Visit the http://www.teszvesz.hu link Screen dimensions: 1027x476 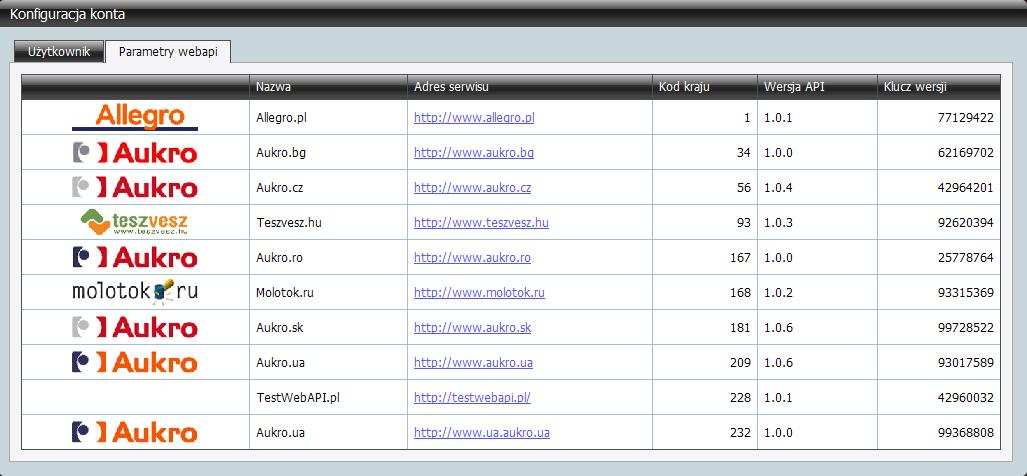481,223
